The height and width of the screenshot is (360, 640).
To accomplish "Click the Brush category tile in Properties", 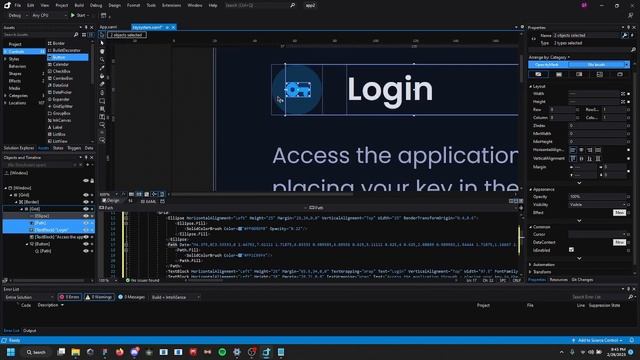I will [x=538, y=74].
